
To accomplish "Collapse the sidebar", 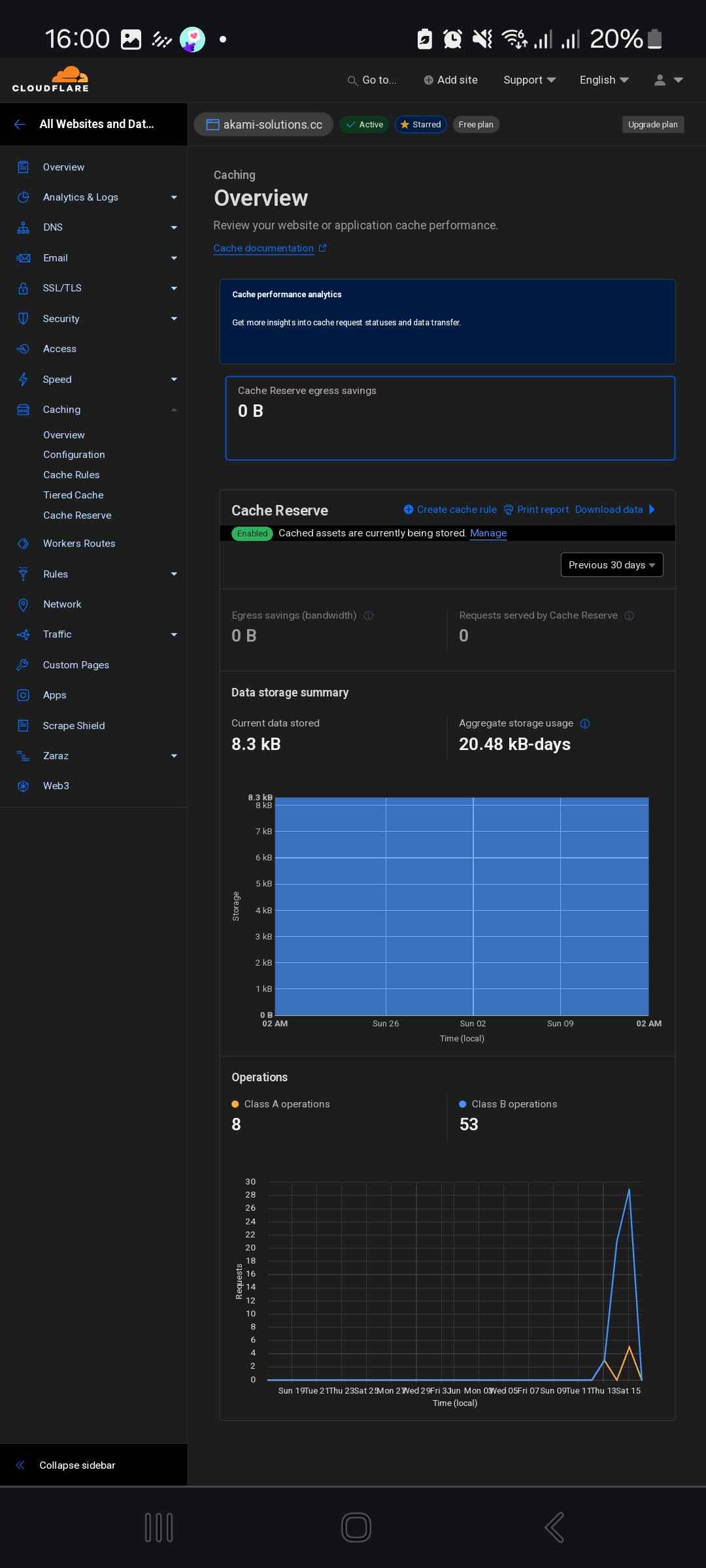I will (x=93, y=1465).
